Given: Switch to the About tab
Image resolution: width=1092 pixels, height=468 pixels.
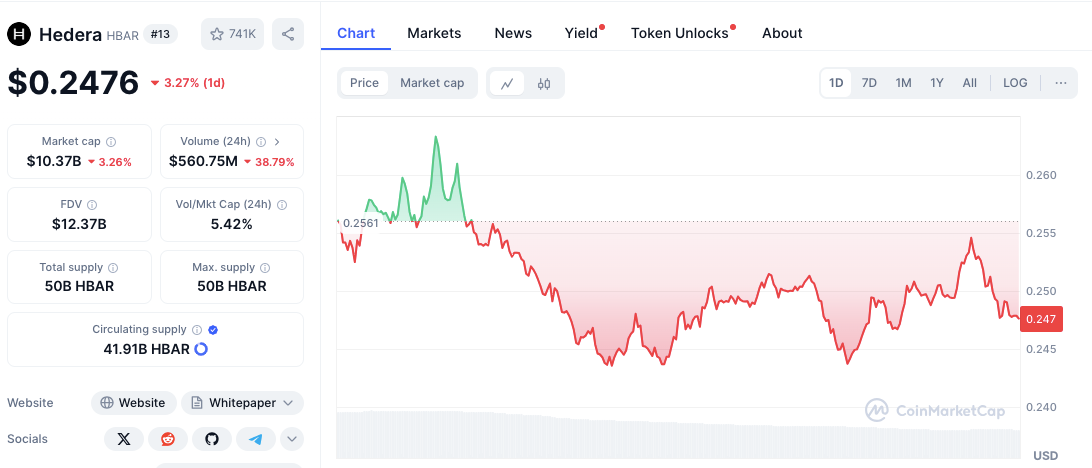Looking at the screenshot, I should tap(782, 33).
